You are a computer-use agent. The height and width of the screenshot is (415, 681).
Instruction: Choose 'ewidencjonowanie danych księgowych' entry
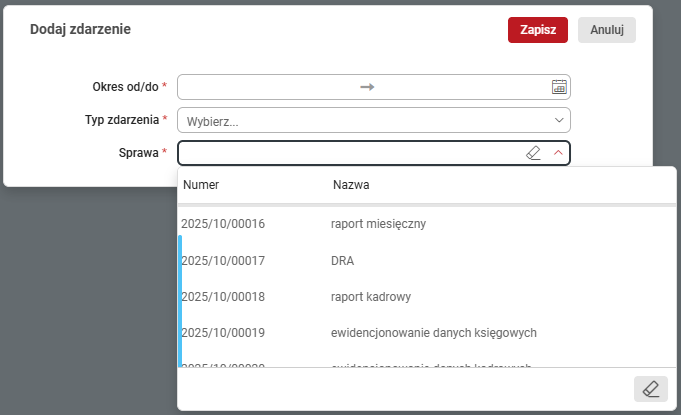433,333
